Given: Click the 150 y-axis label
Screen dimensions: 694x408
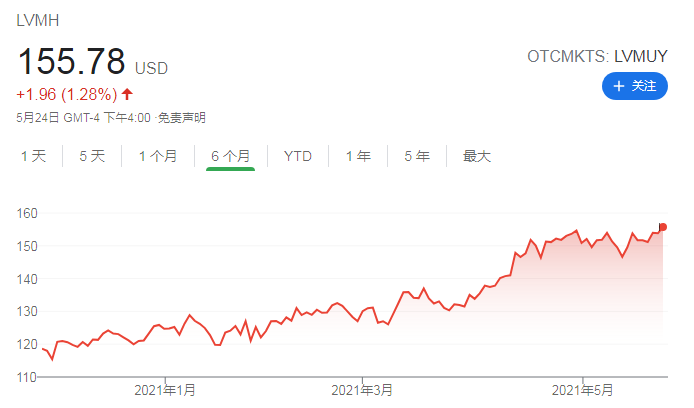Looking at the screenshot, I should pos(27,246).
